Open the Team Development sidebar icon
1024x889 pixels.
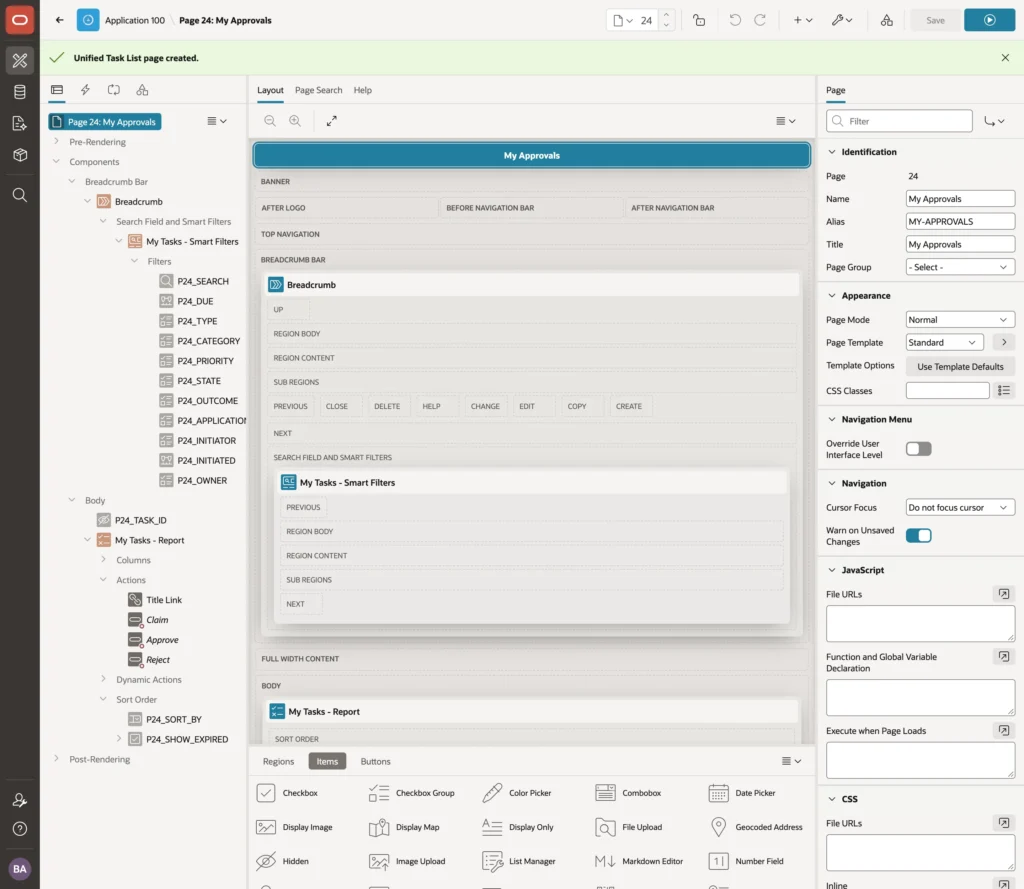(x=20, y=123)
